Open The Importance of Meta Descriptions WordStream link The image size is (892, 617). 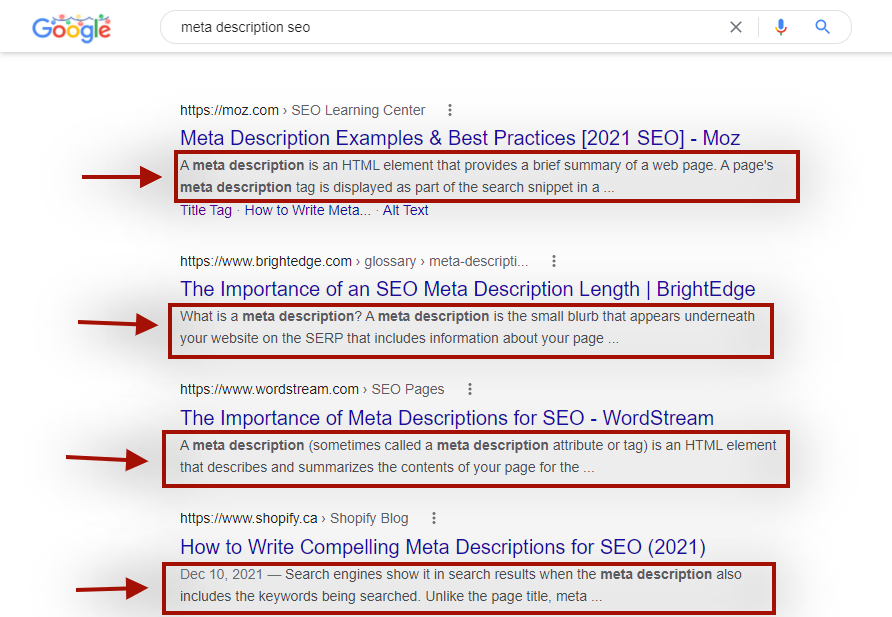(447, 418)
